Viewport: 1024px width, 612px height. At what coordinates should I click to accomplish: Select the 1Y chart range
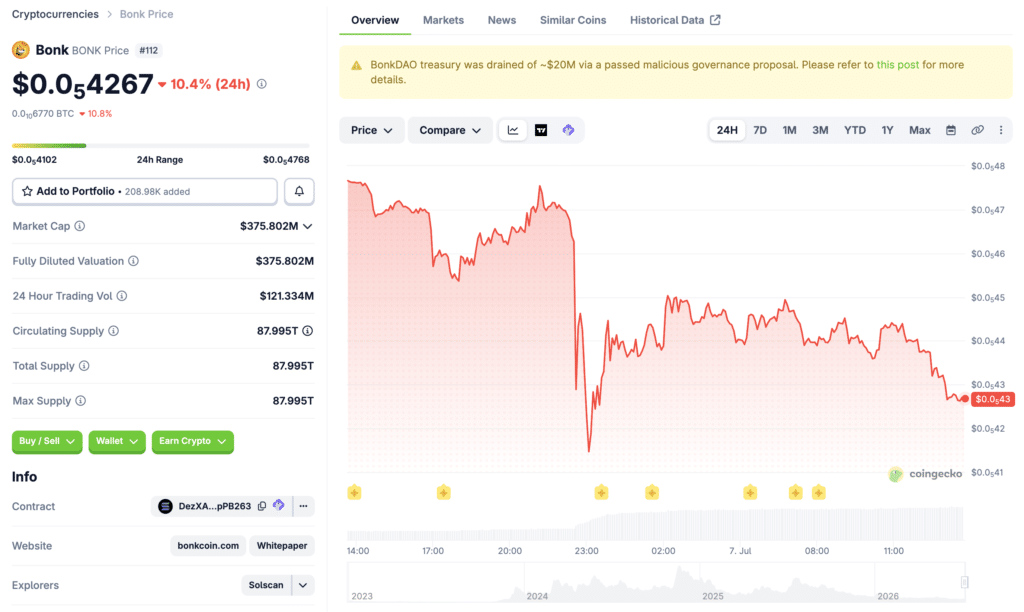pyautogui.click(x=888, y=130)
